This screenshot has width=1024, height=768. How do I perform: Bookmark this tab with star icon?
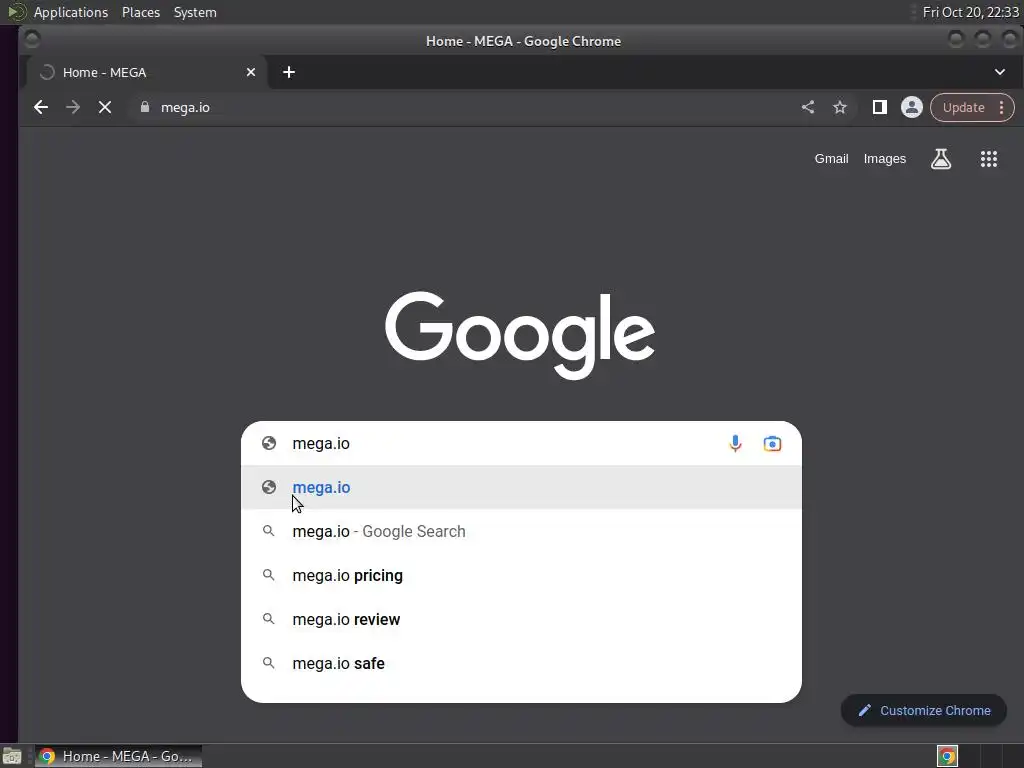[840, 107]
